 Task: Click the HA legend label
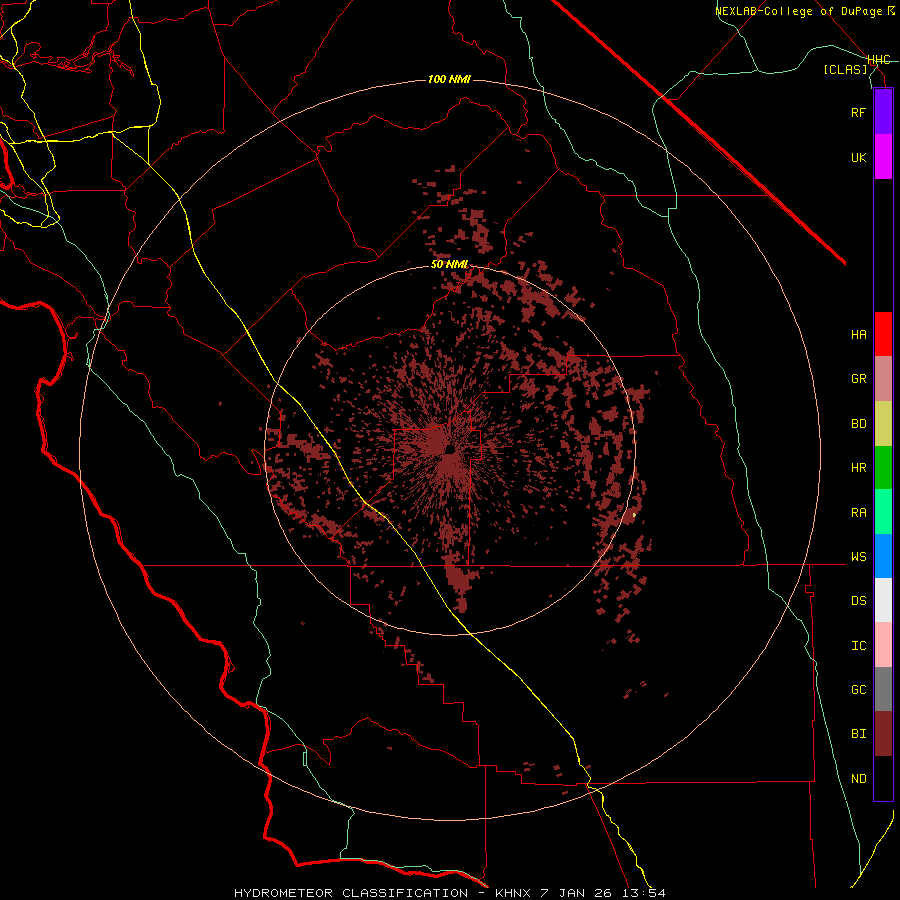click(x=858, y=335)
